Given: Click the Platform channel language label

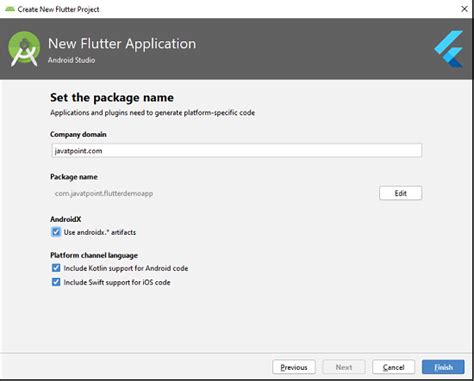Looking at the screenshot, I should [94, 255].
